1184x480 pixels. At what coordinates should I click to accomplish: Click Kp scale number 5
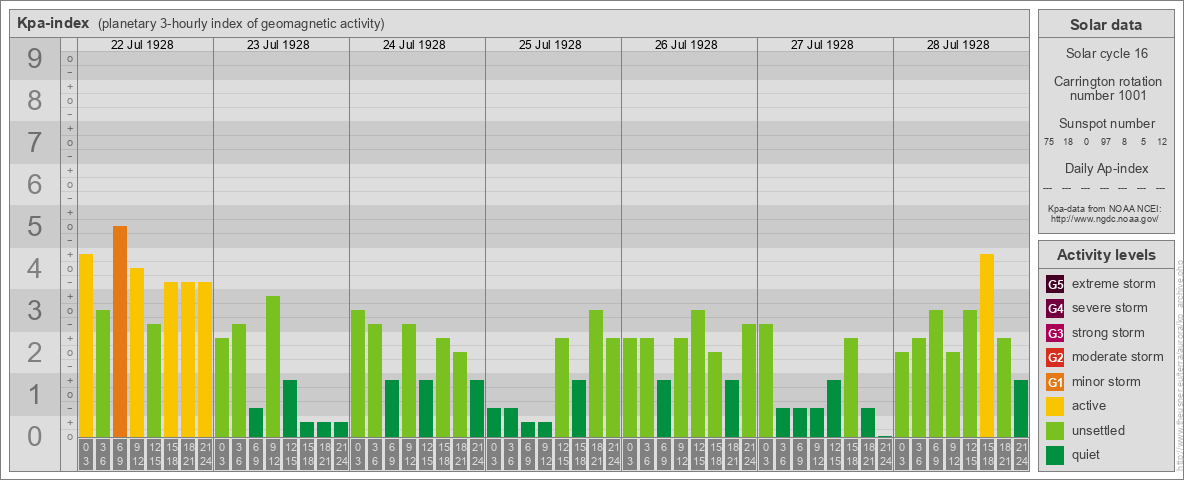click(34, 226)
